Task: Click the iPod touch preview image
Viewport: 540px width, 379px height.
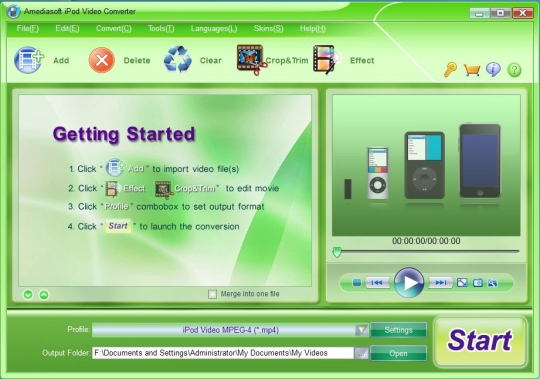Action: pos(480,161)
